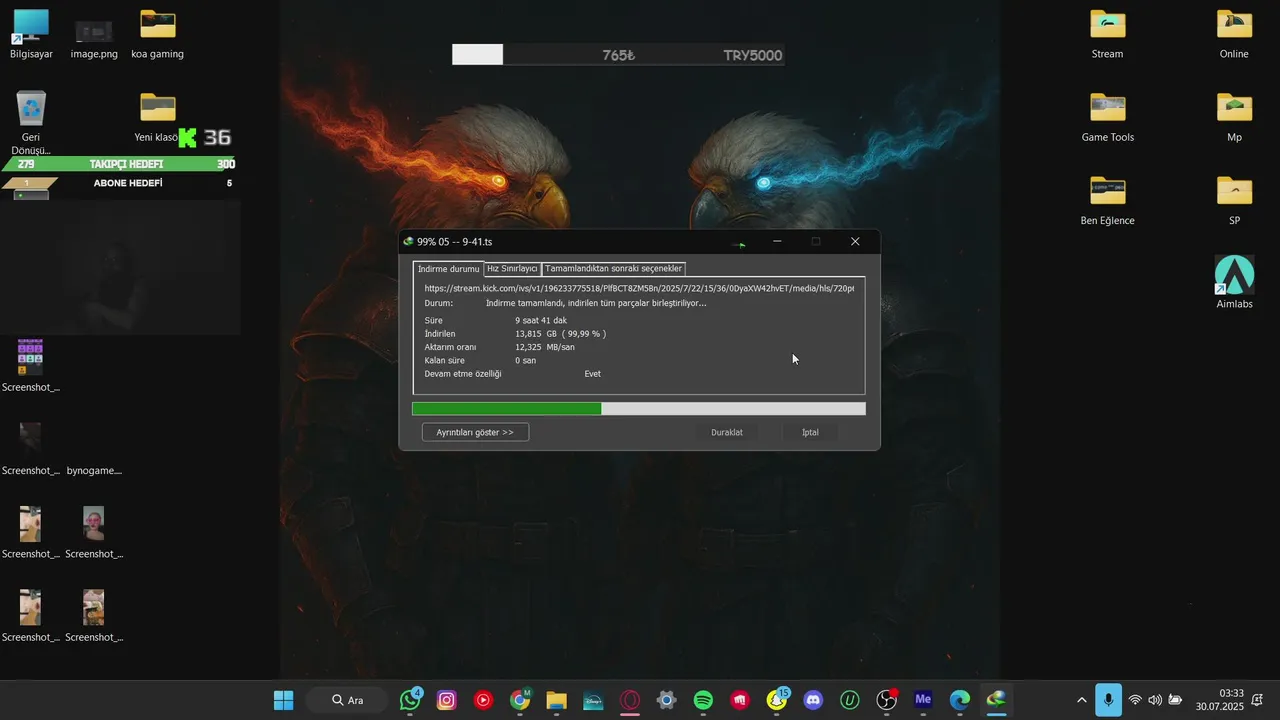Open the Tamamlandıktan sonraki seçenekler tab
The height and width of the screenshot is (720, 1280).
pos(613,269)
